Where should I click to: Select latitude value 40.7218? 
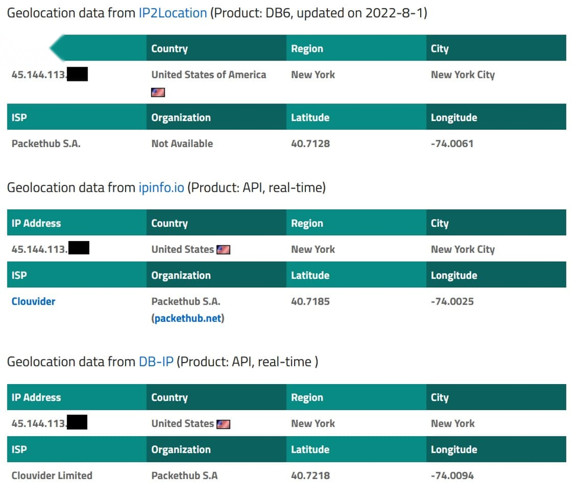(x=311, y=475)
